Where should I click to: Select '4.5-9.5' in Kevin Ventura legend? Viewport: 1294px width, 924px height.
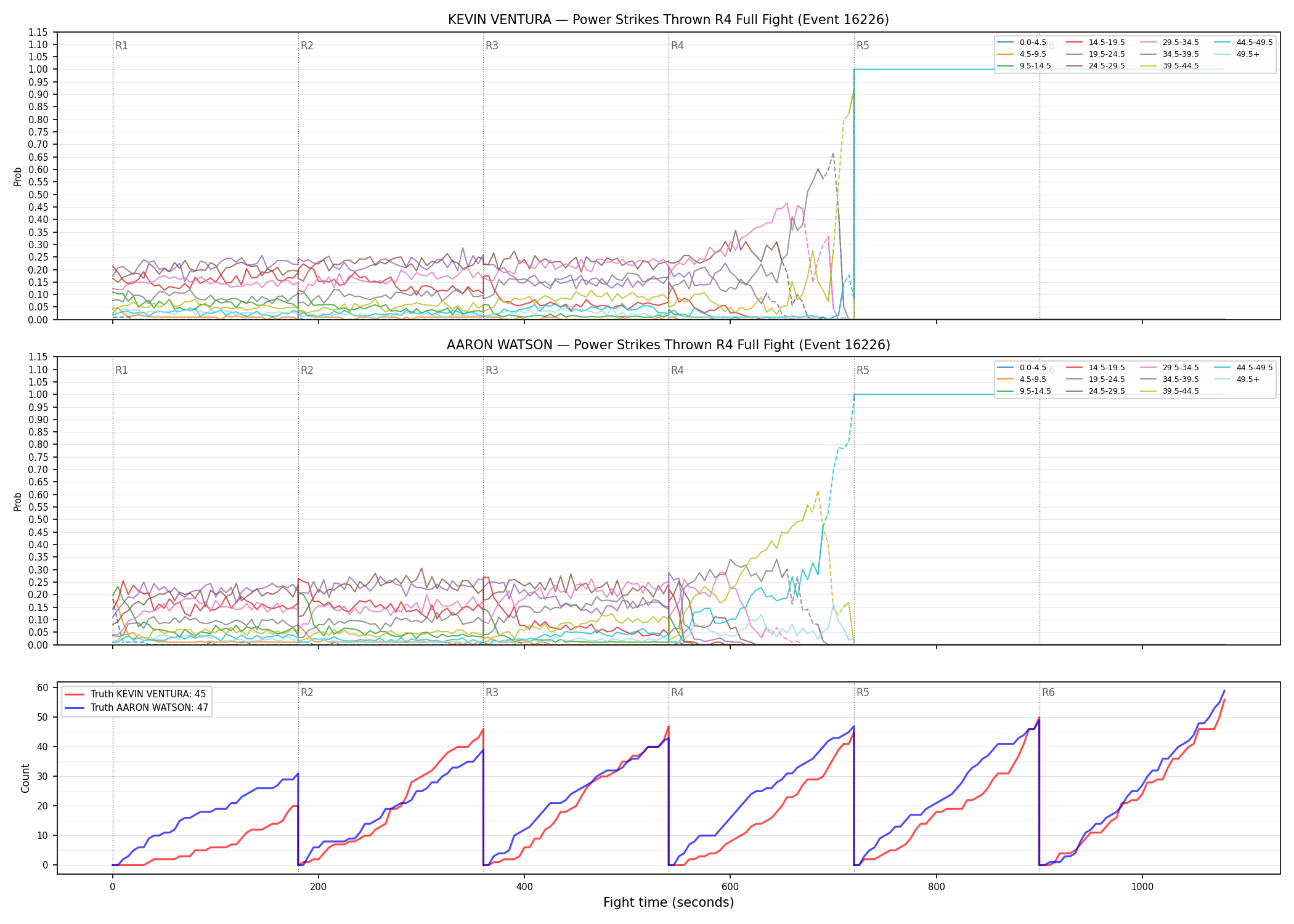pos(1022,54)
